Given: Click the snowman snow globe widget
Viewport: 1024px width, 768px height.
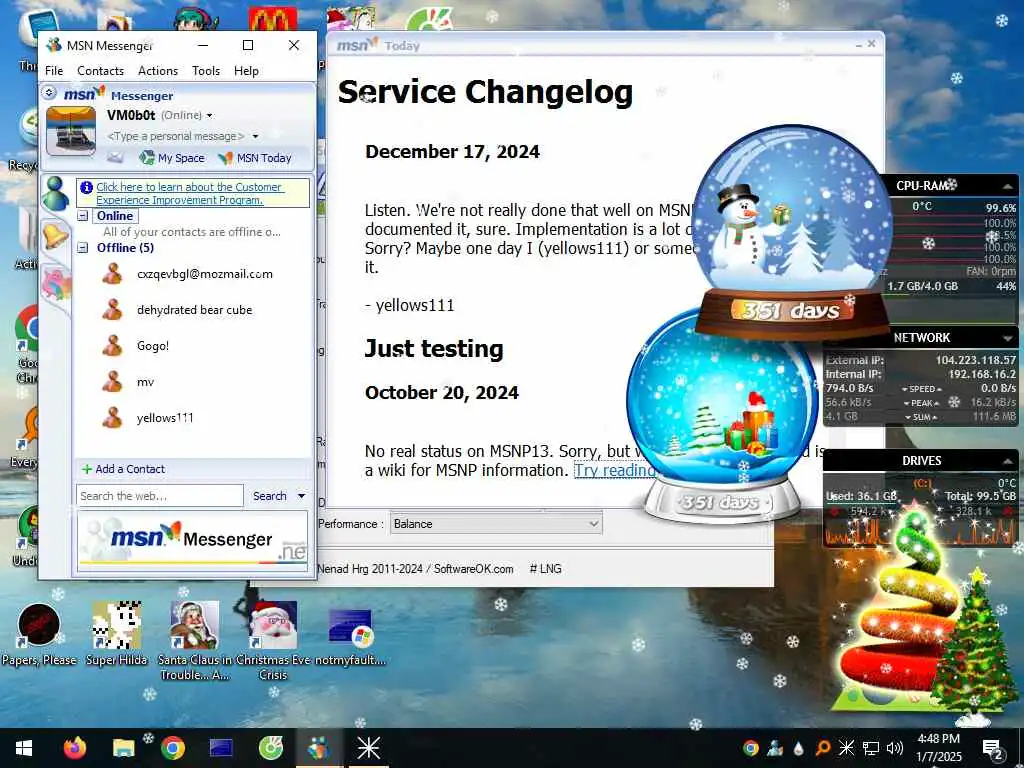Looking at the screenshot, I should [790, 230].
